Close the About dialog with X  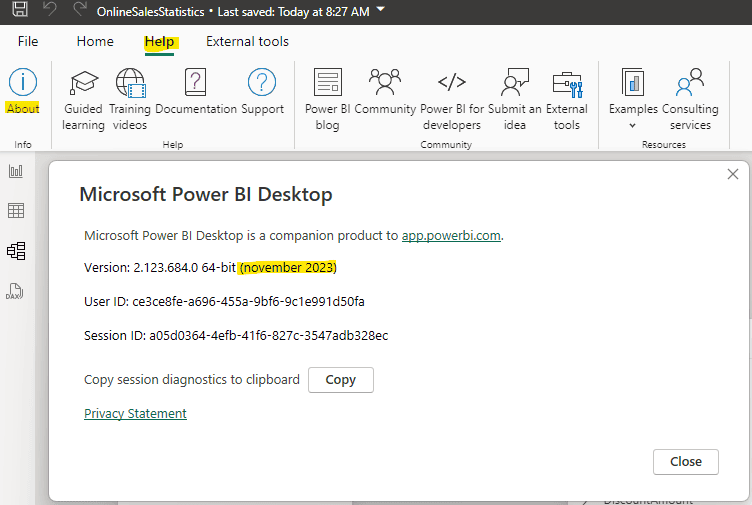click(732, 174)
